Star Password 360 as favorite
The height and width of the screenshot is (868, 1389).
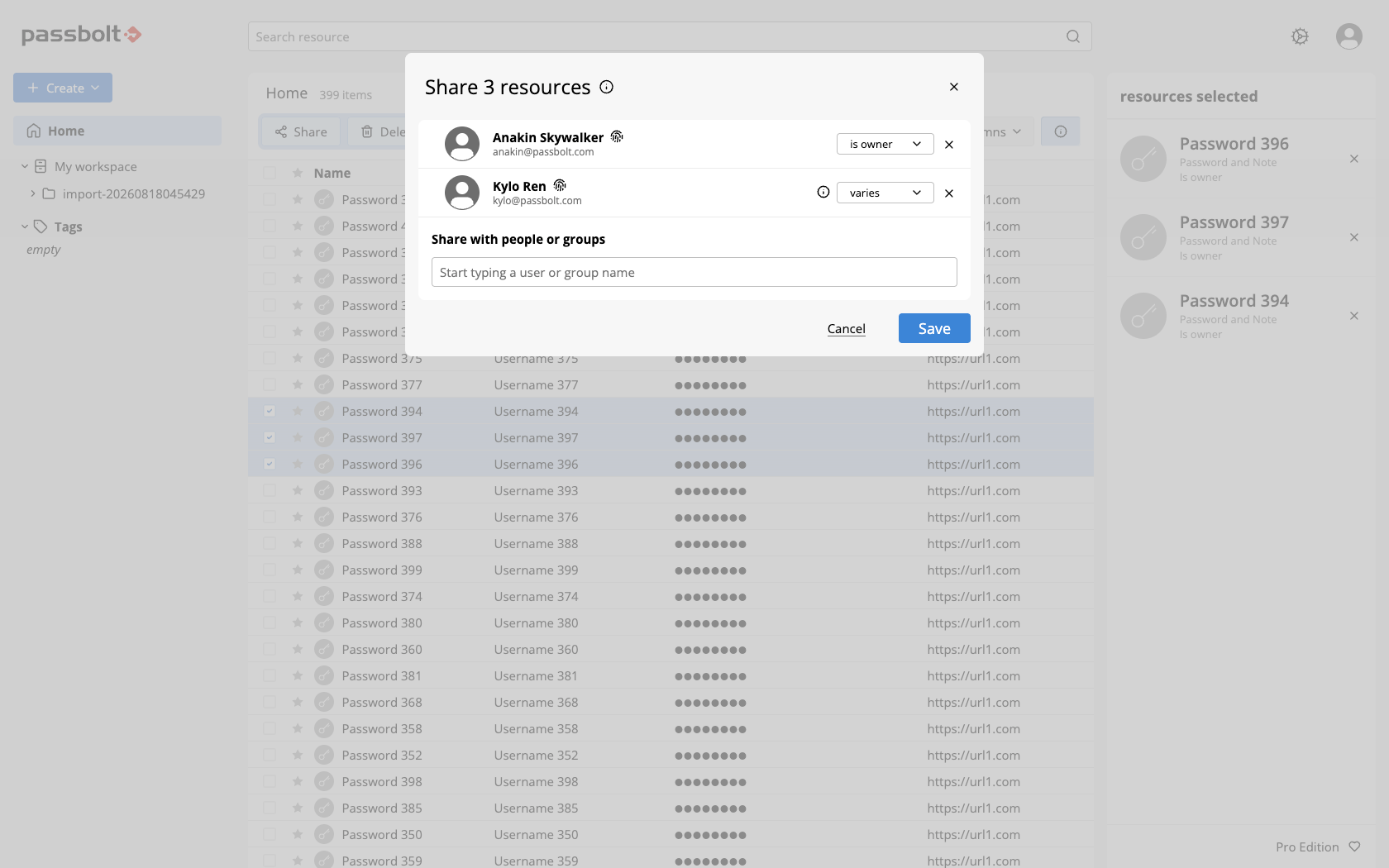[298, 649]
